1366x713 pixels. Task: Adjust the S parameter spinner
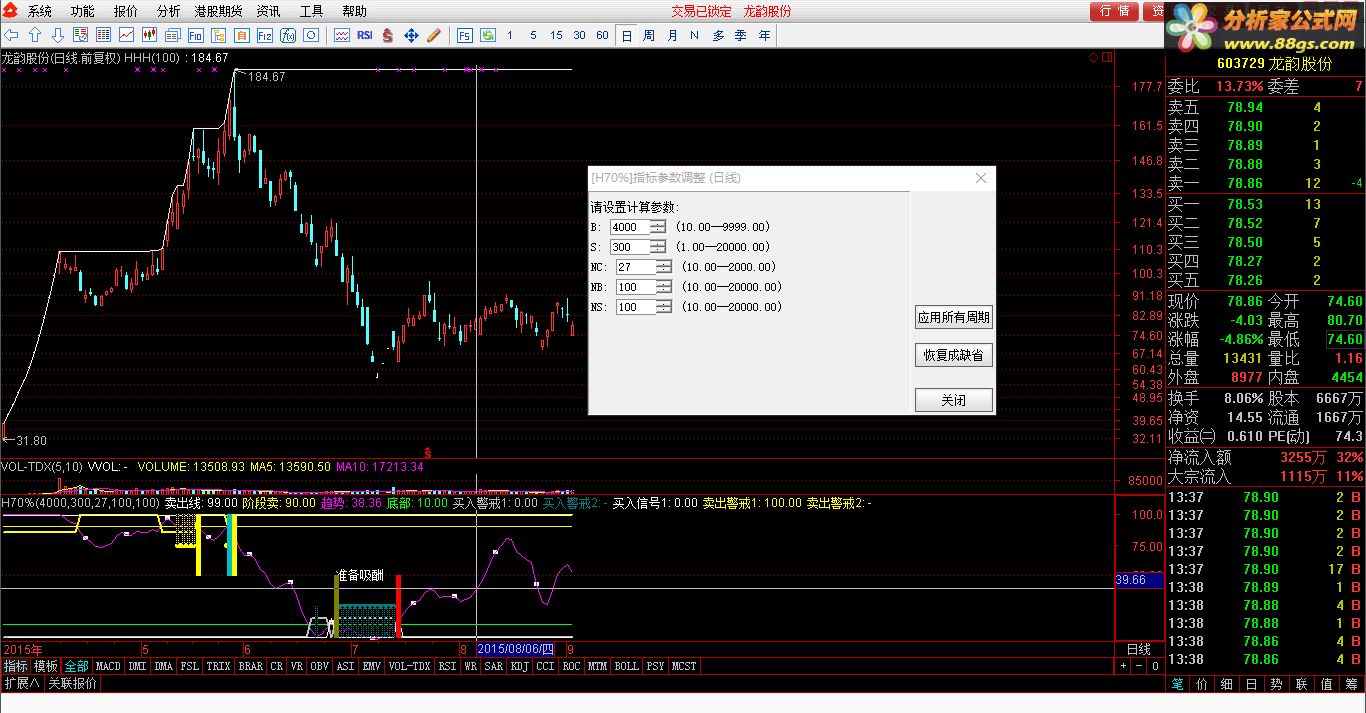tap(657, 247)
